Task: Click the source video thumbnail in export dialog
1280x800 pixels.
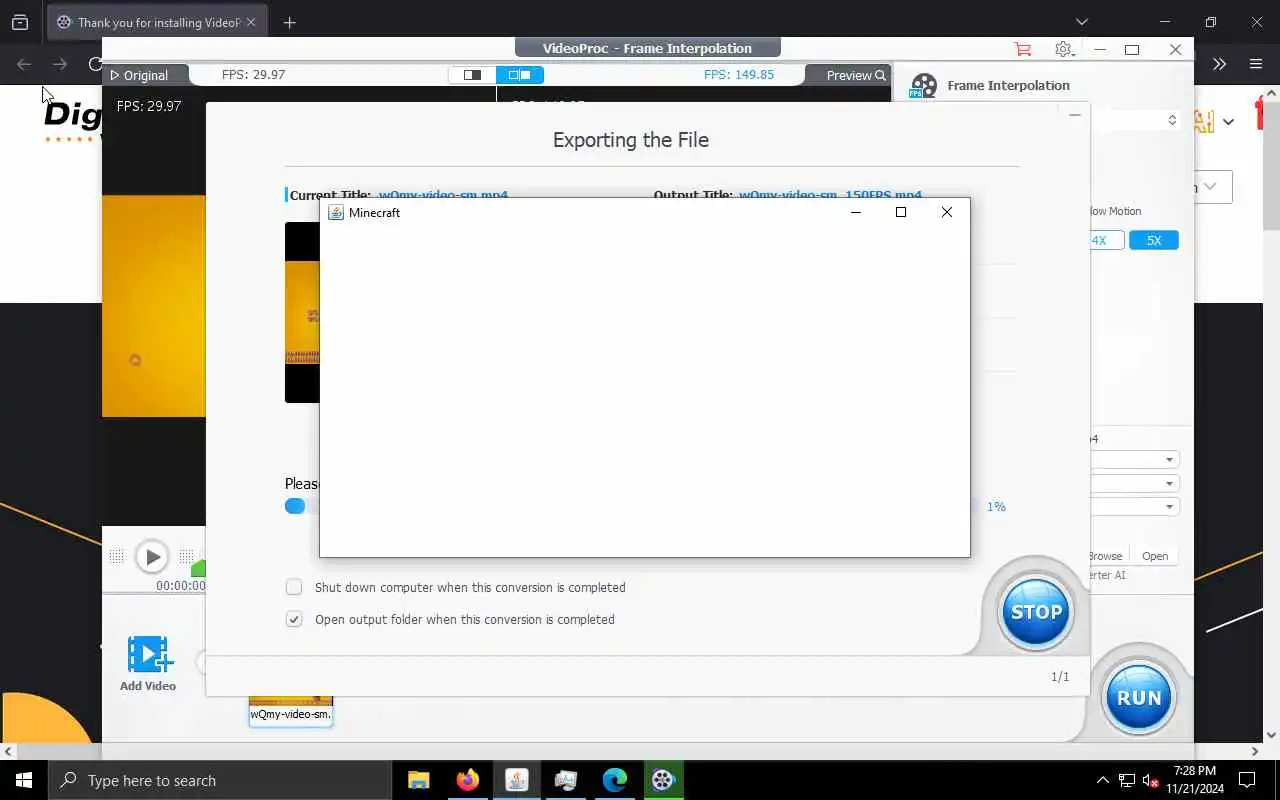Action: (302, 312)
